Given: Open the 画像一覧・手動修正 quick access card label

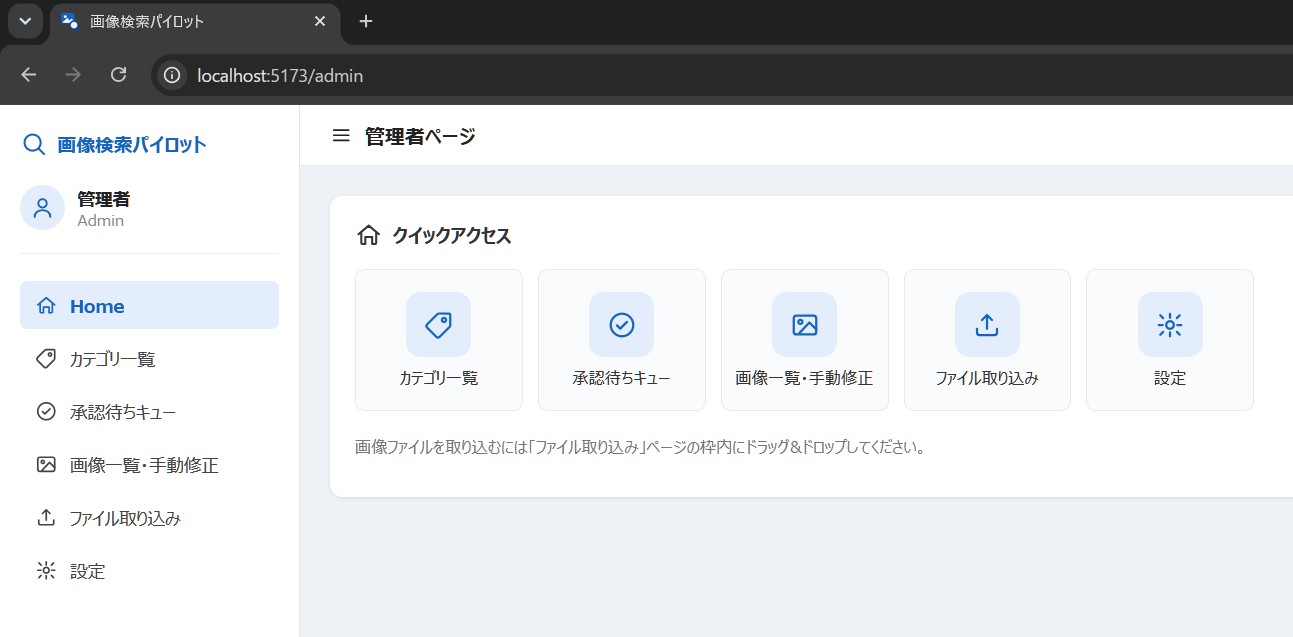Looking at the screenshot, I should 804,378.
